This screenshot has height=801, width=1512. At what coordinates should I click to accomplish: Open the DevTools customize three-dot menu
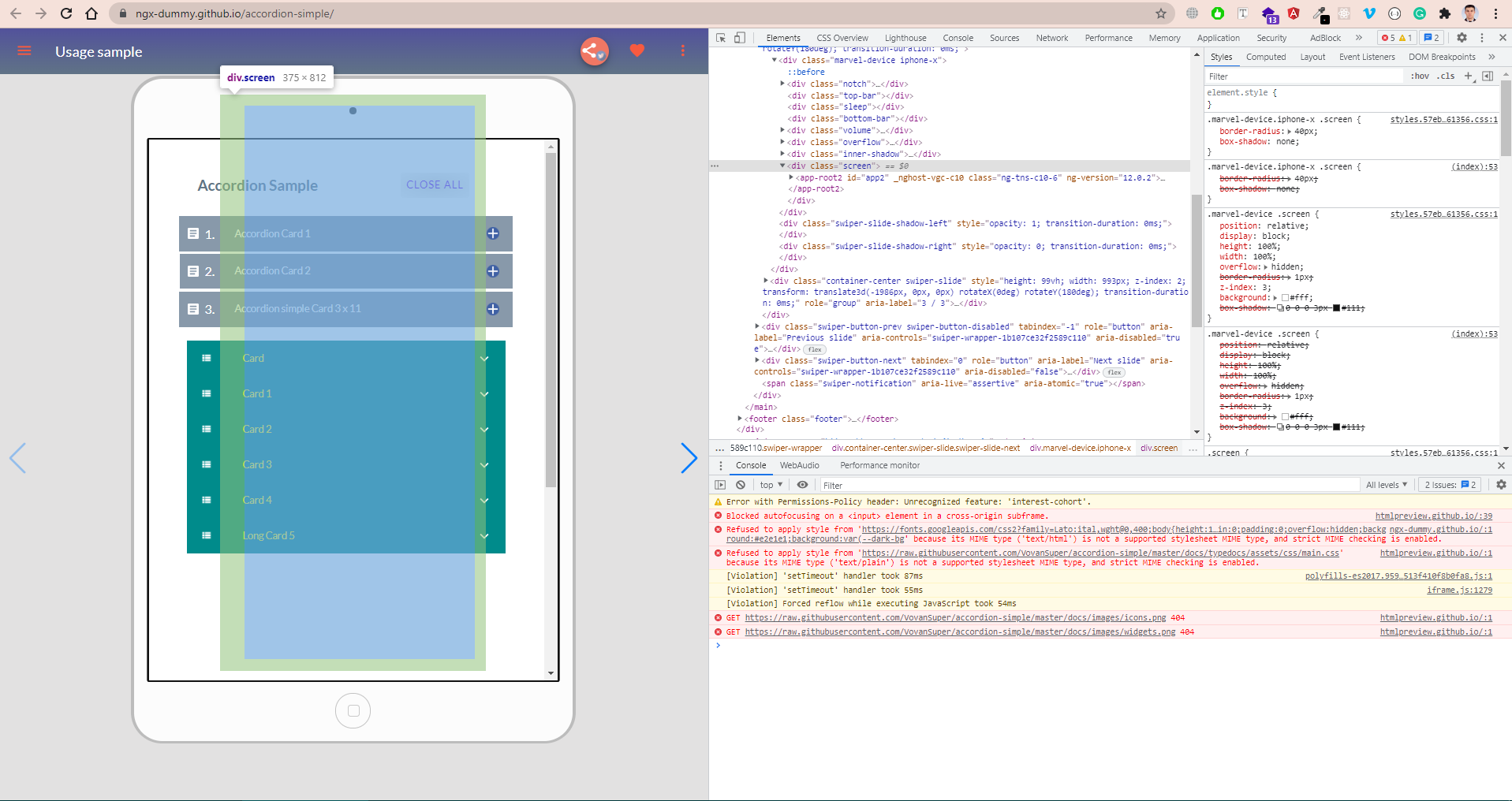coord(1482,38)
